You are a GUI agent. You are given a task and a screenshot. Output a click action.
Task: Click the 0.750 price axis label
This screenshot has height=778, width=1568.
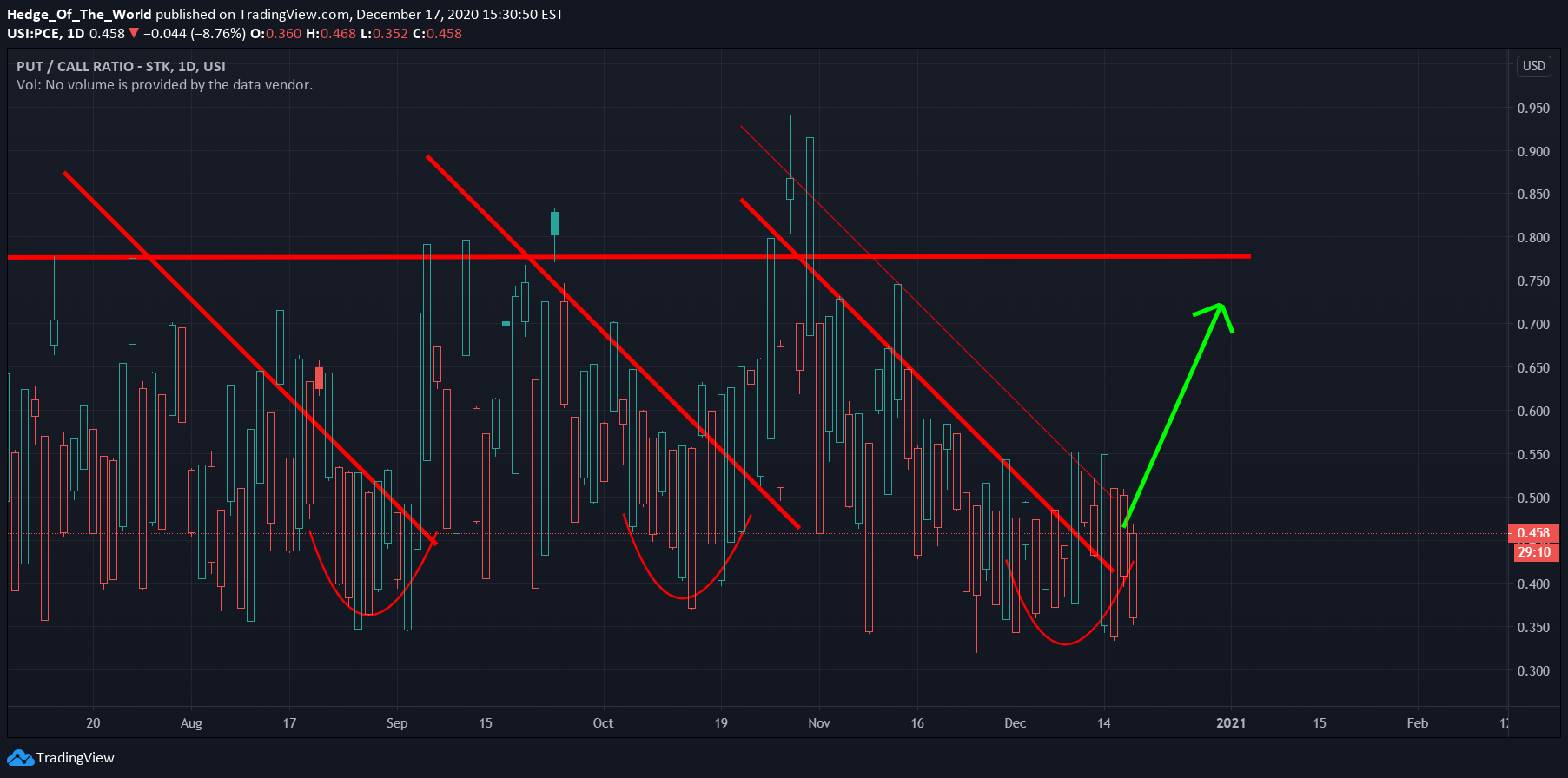point(1533,281)
